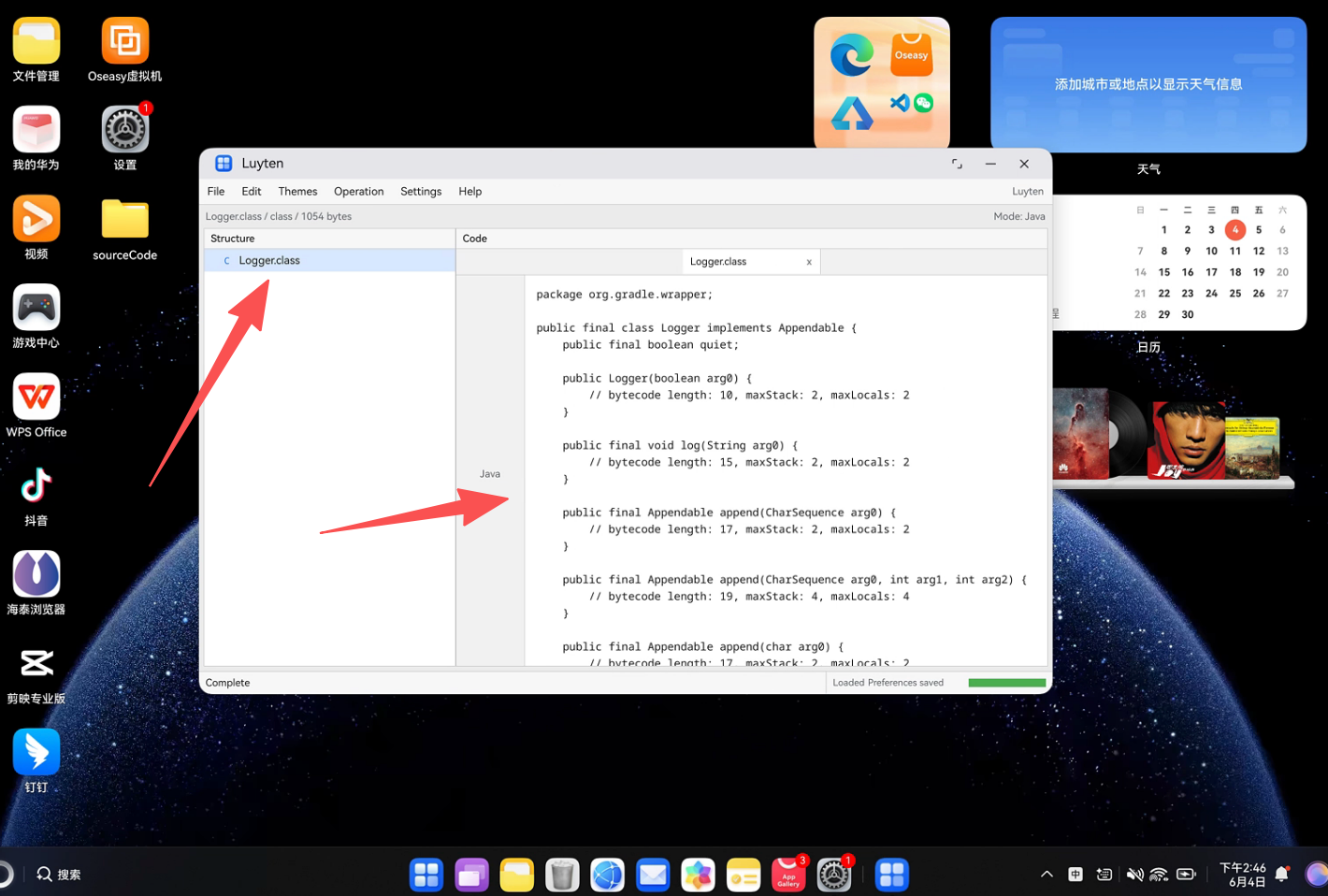
Task: Select date 4 in calendar widget
Action: point(1234,229)
